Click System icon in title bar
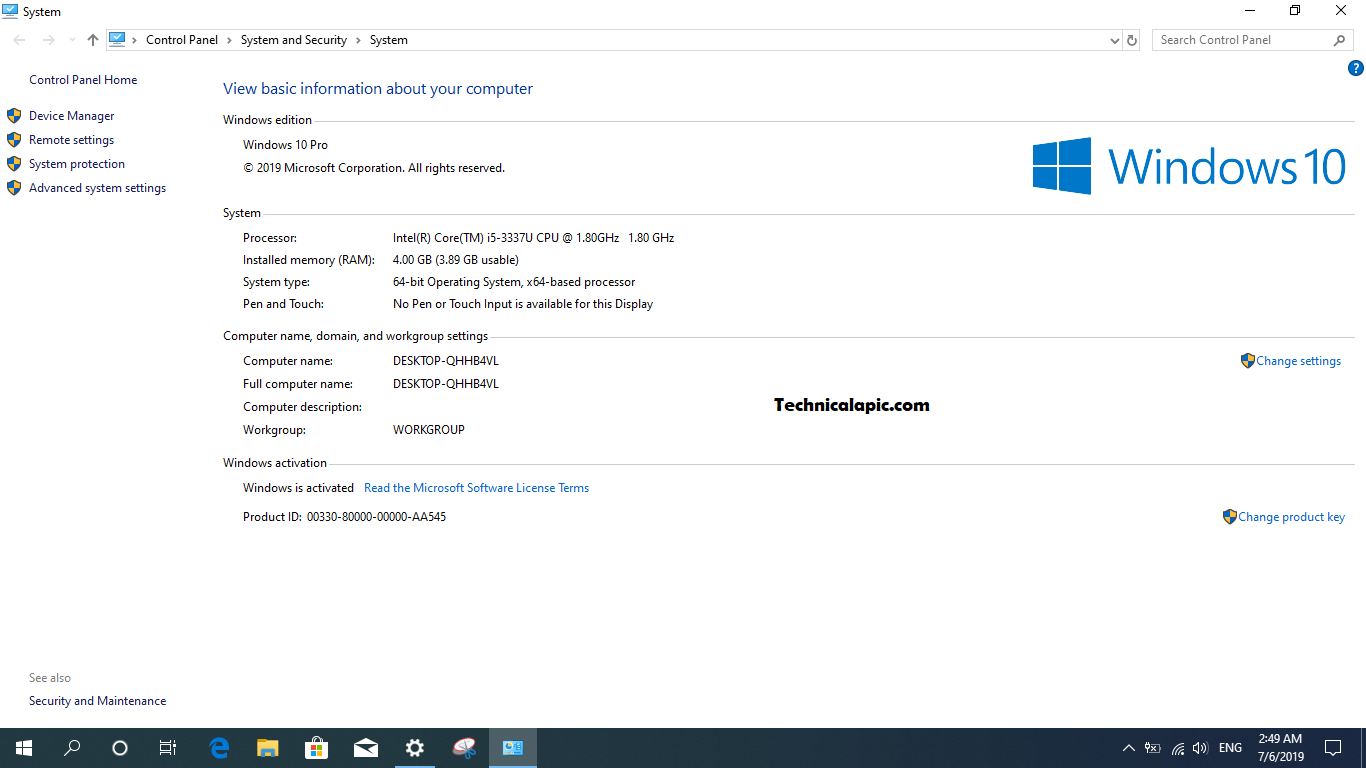Screen dimensions: 1366x768 tap(11, 11)
